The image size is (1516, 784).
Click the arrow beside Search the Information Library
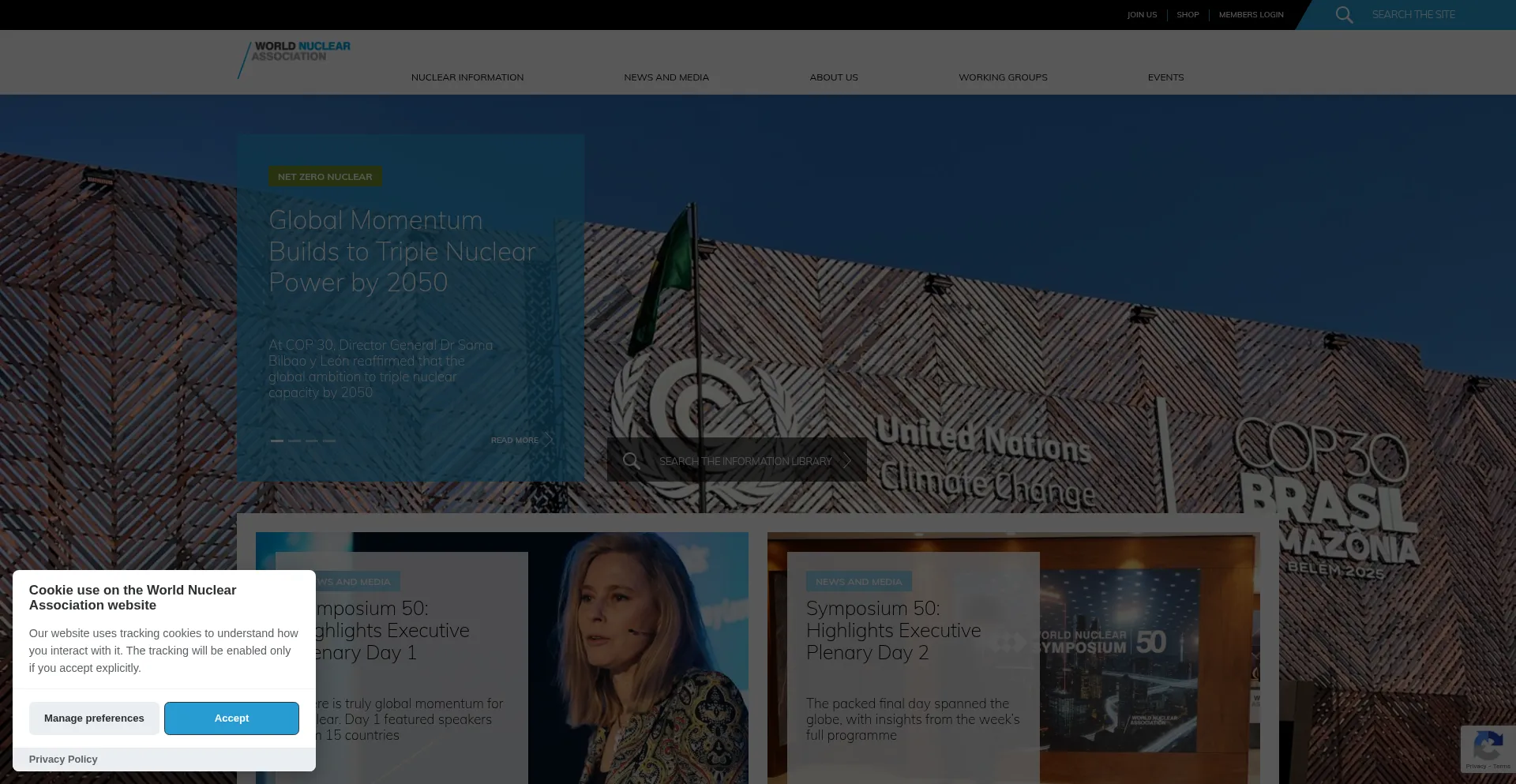pyautogui.click(x=848, y=461)
